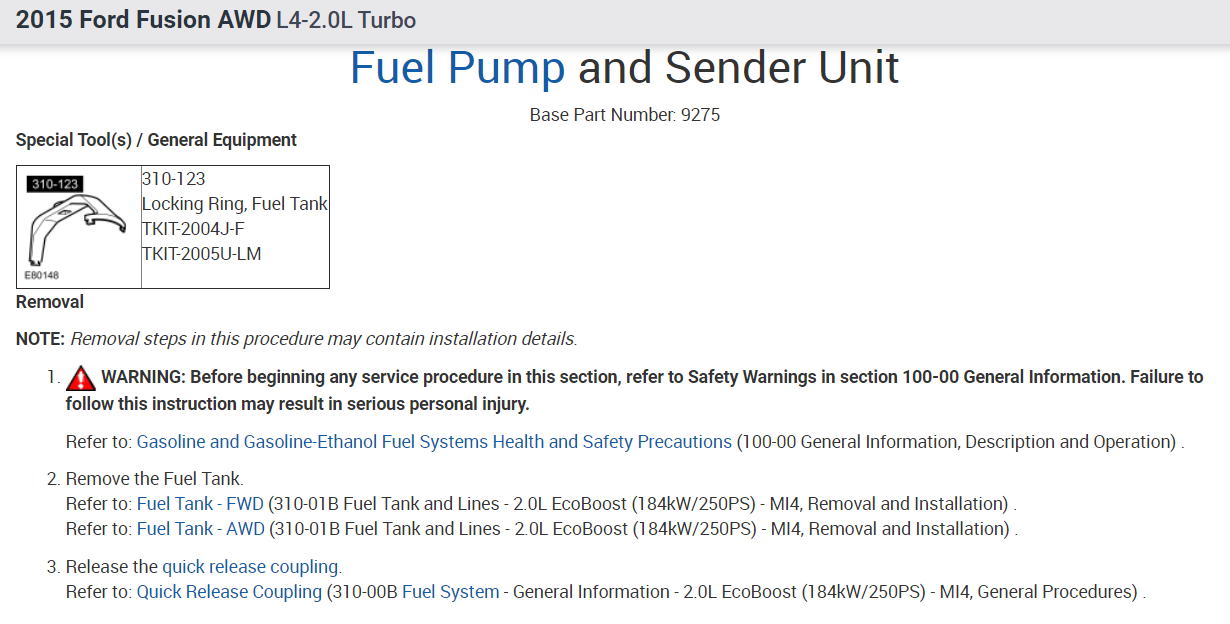Click the red warning triangle icon
The width and height of the screenshot is (1230, 624).
tap(81, 378)
